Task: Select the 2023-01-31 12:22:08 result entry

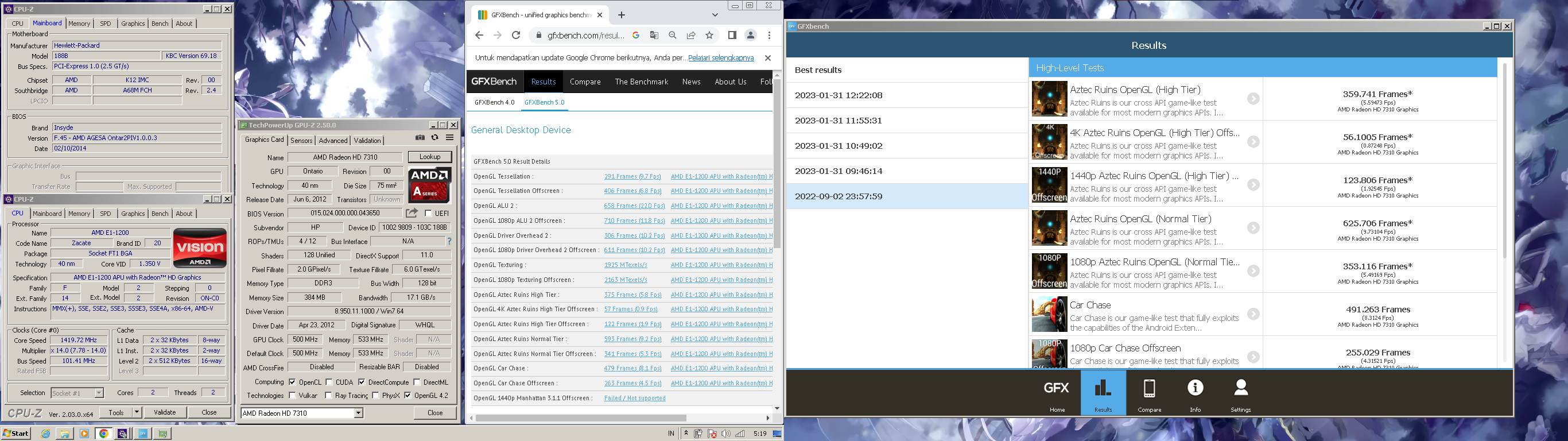Action: pos(906,96)
